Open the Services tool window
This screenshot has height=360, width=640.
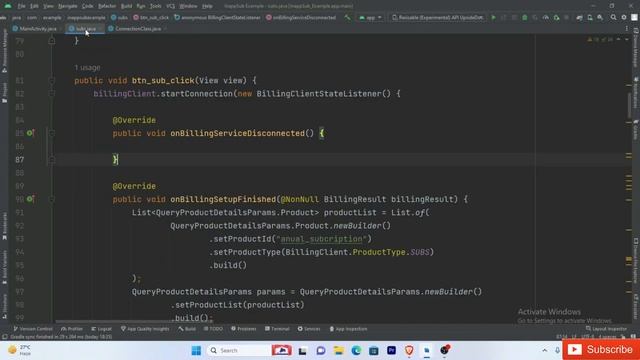click(309, 329)
